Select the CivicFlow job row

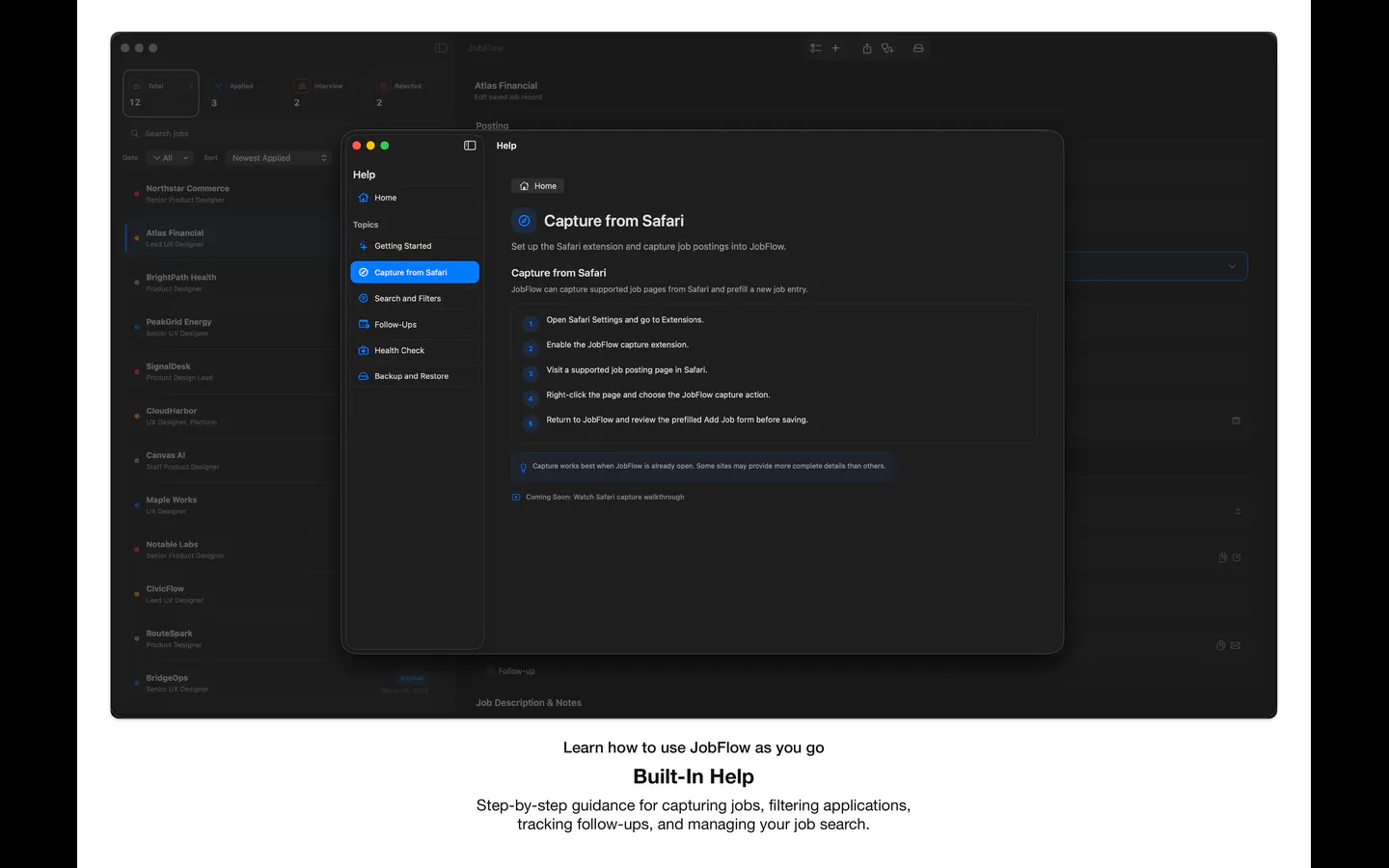pos(231,594)
